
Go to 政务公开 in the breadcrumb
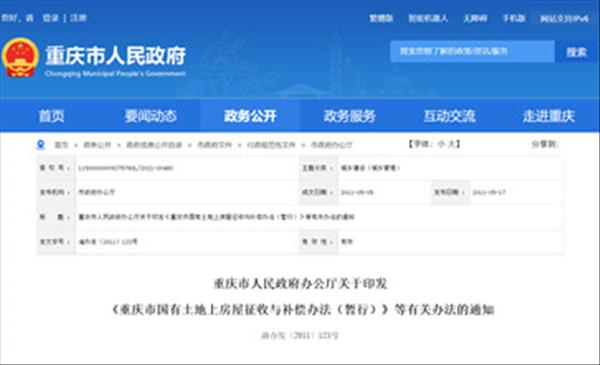97,145
